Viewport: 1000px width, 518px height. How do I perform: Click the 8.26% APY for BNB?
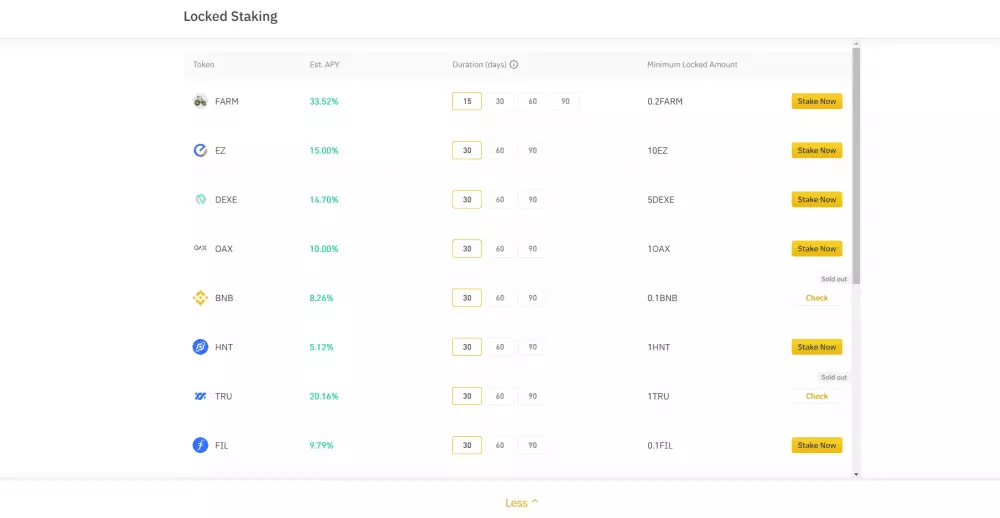tap(321, 298)
